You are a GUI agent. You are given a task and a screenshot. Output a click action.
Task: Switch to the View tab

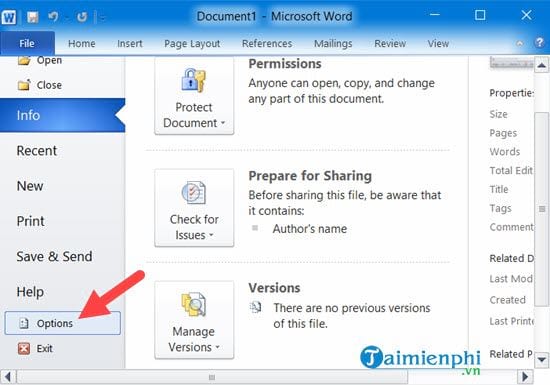tap(438, 43)
